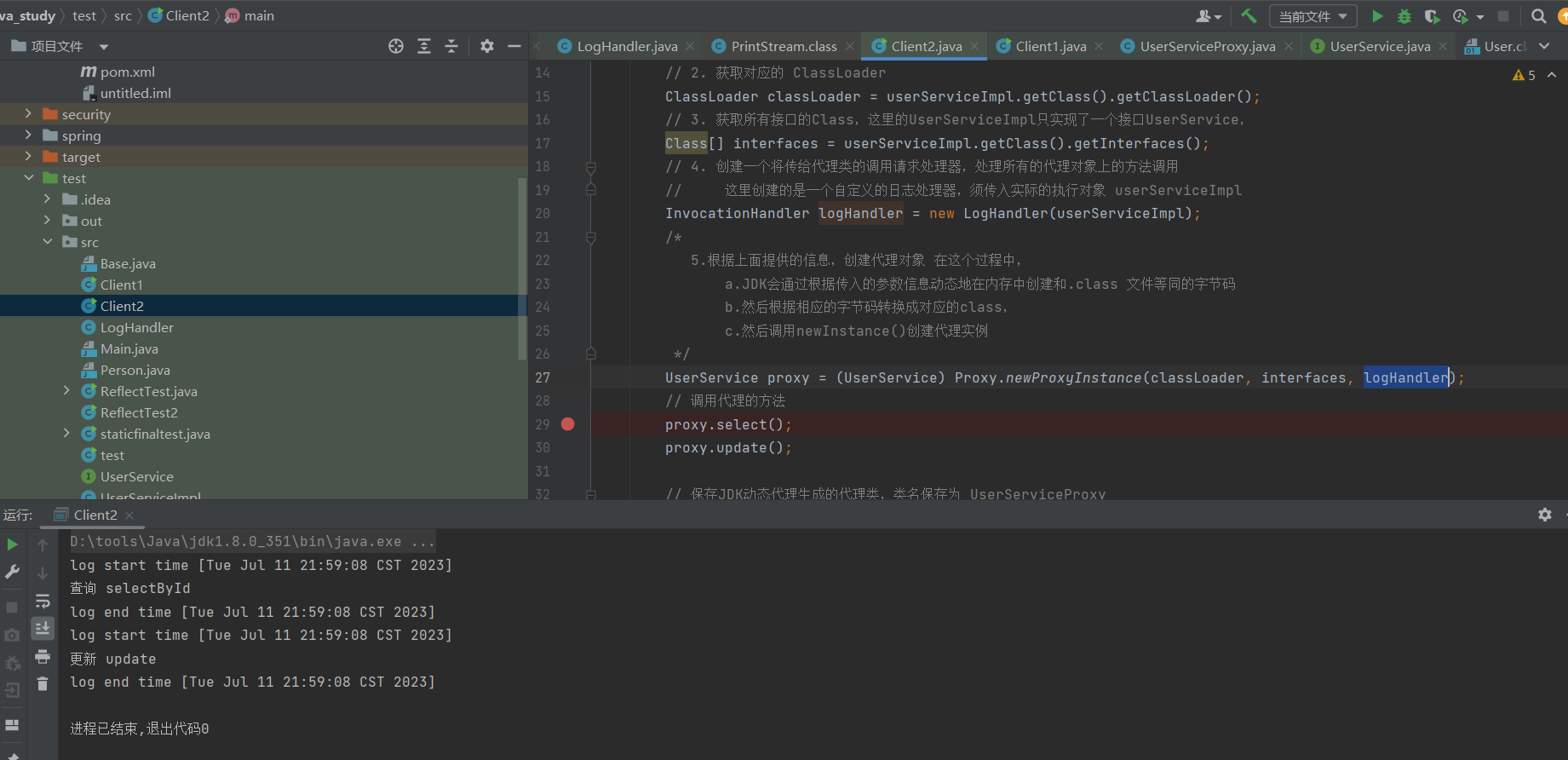Run the current file with green play button
1568x760 pixels.
(x=1377, y=15)
